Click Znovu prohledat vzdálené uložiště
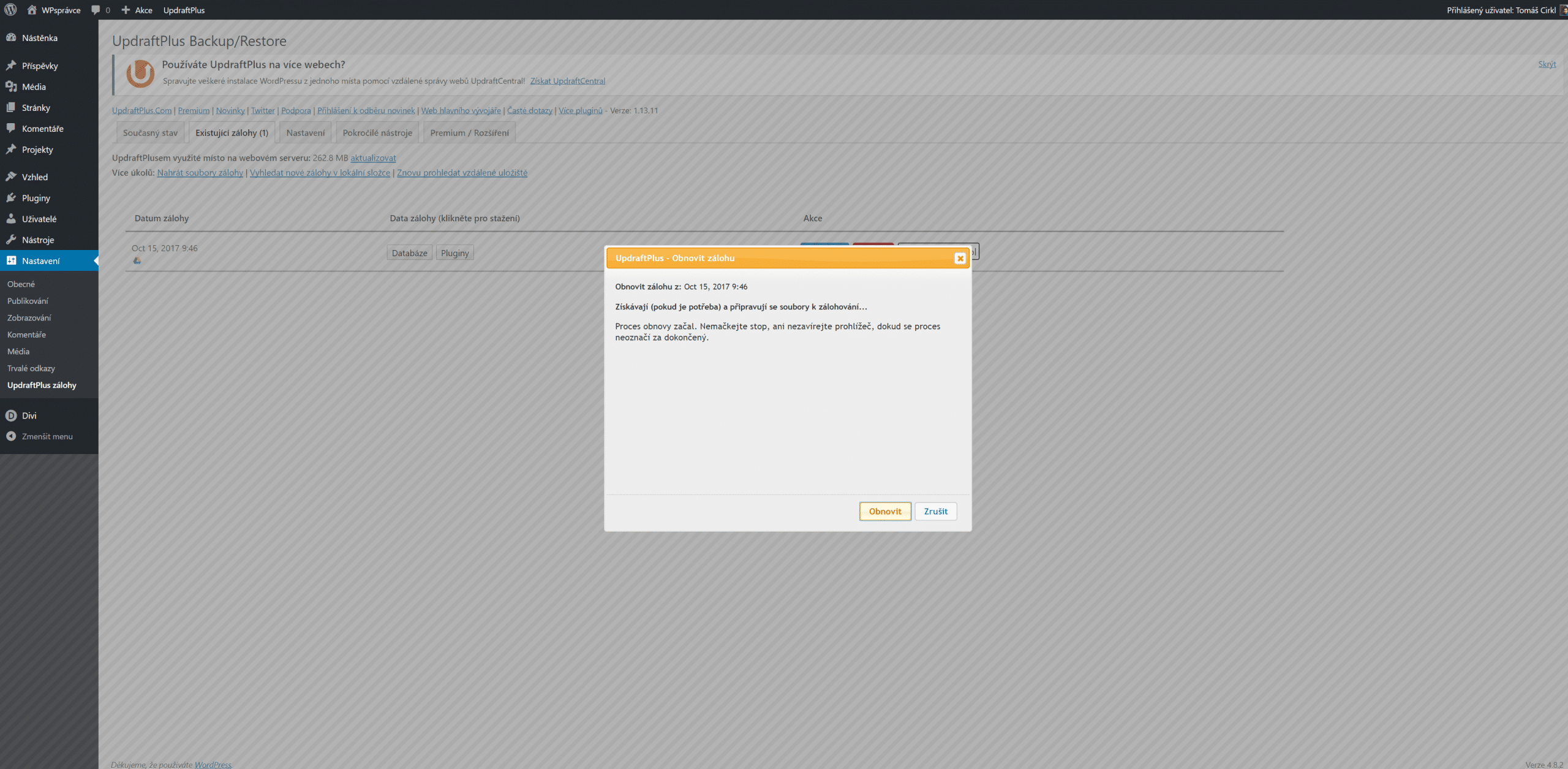This screenshot has height=769, width=1568. (462, 173)
